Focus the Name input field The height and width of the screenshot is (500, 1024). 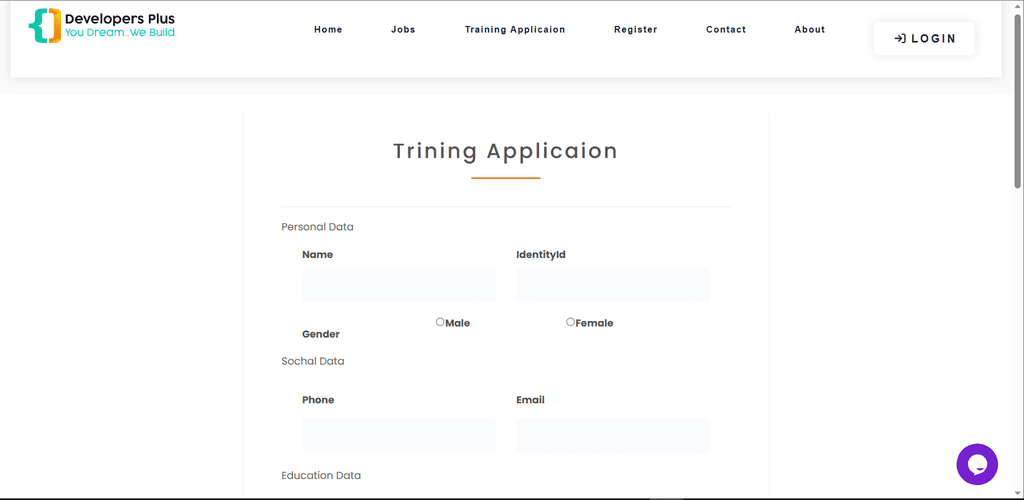point(398,285)
